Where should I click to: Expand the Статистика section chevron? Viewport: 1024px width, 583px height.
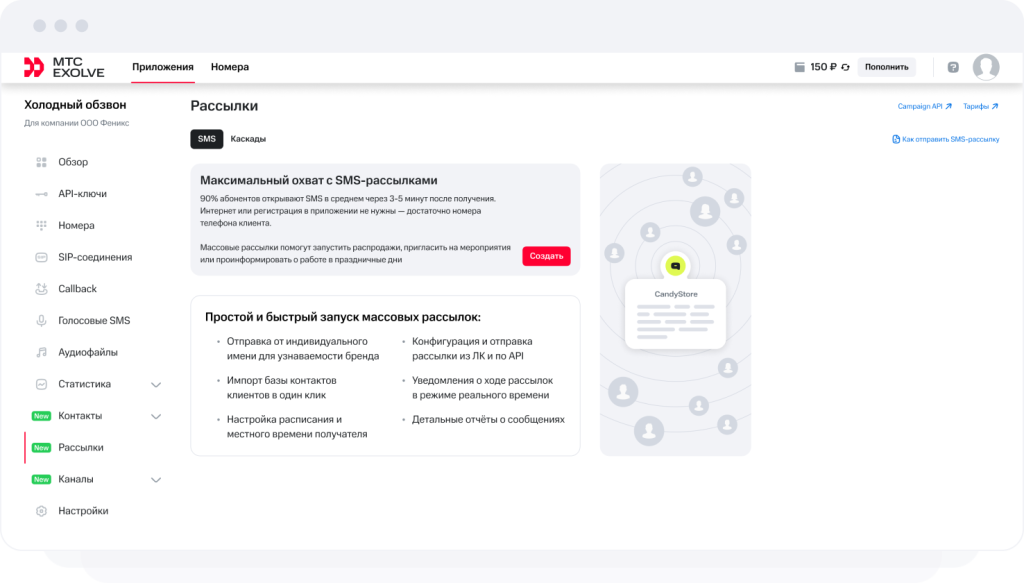pyautogui.click(x=156, y=384)
